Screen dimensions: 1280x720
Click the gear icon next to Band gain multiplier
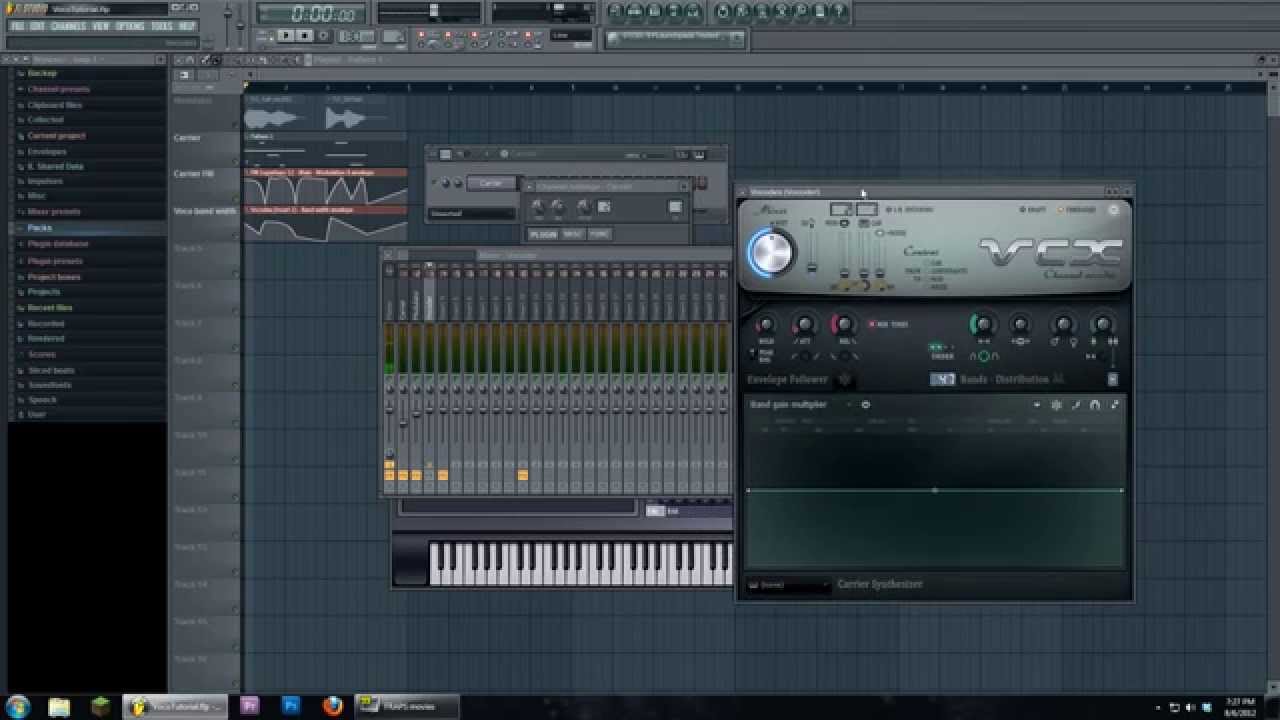point(865,405)
